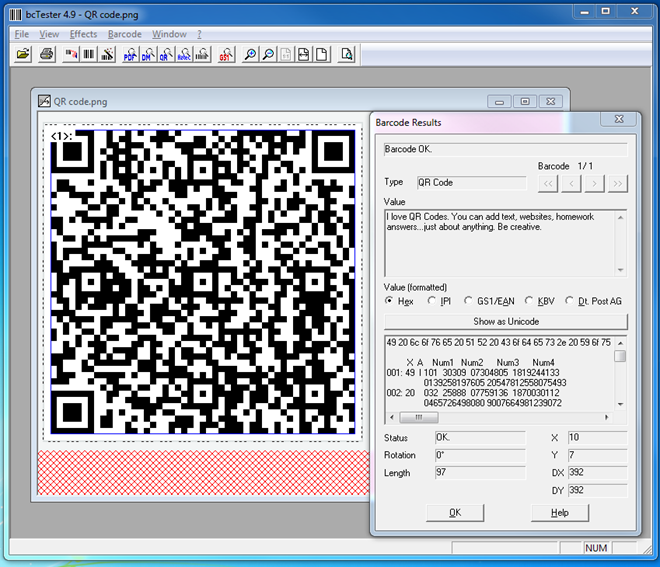Go to next barcode with > button
The height and width of the screenshot is (567, 660).
click(594, 184)
